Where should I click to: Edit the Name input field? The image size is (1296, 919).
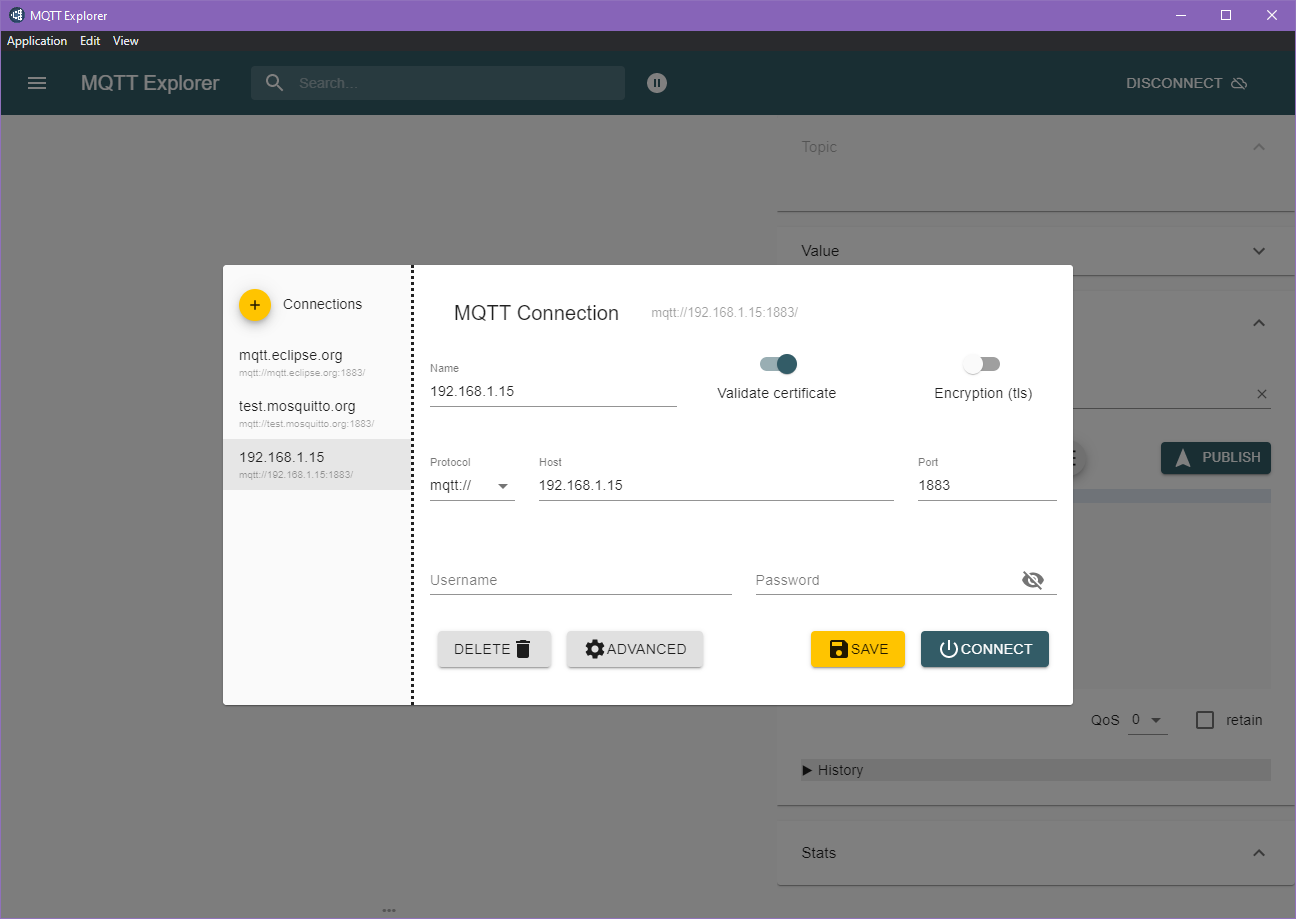click(x=553, y=392)
